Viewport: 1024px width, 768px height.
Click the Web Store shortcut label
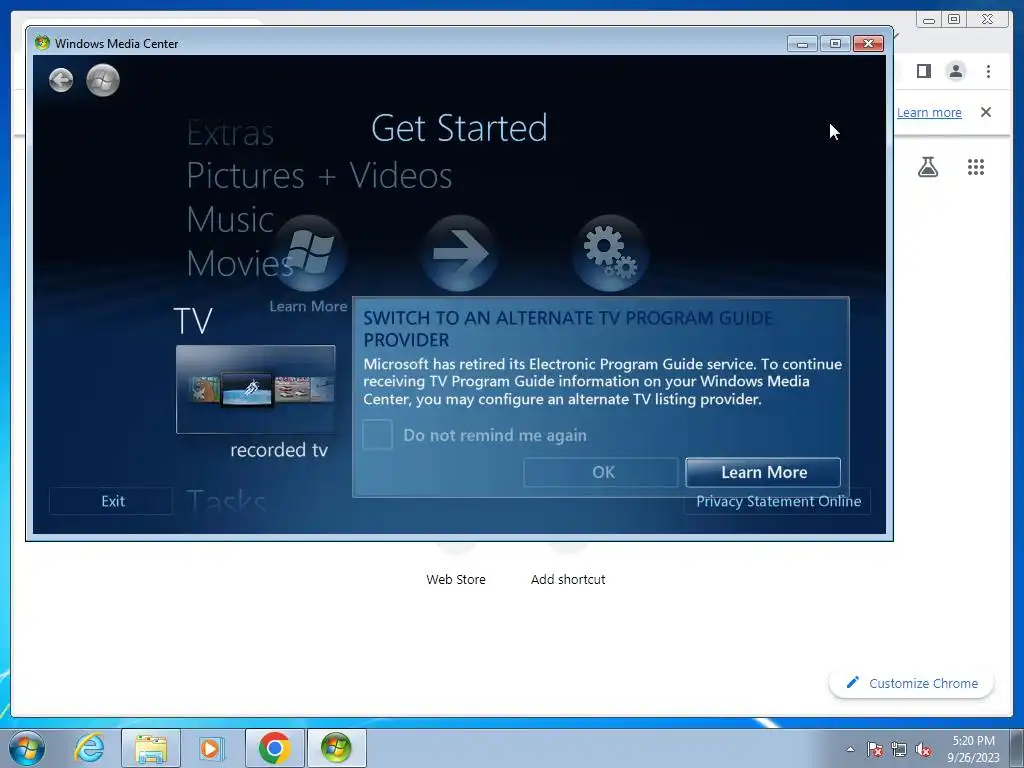tap(456, 579)
